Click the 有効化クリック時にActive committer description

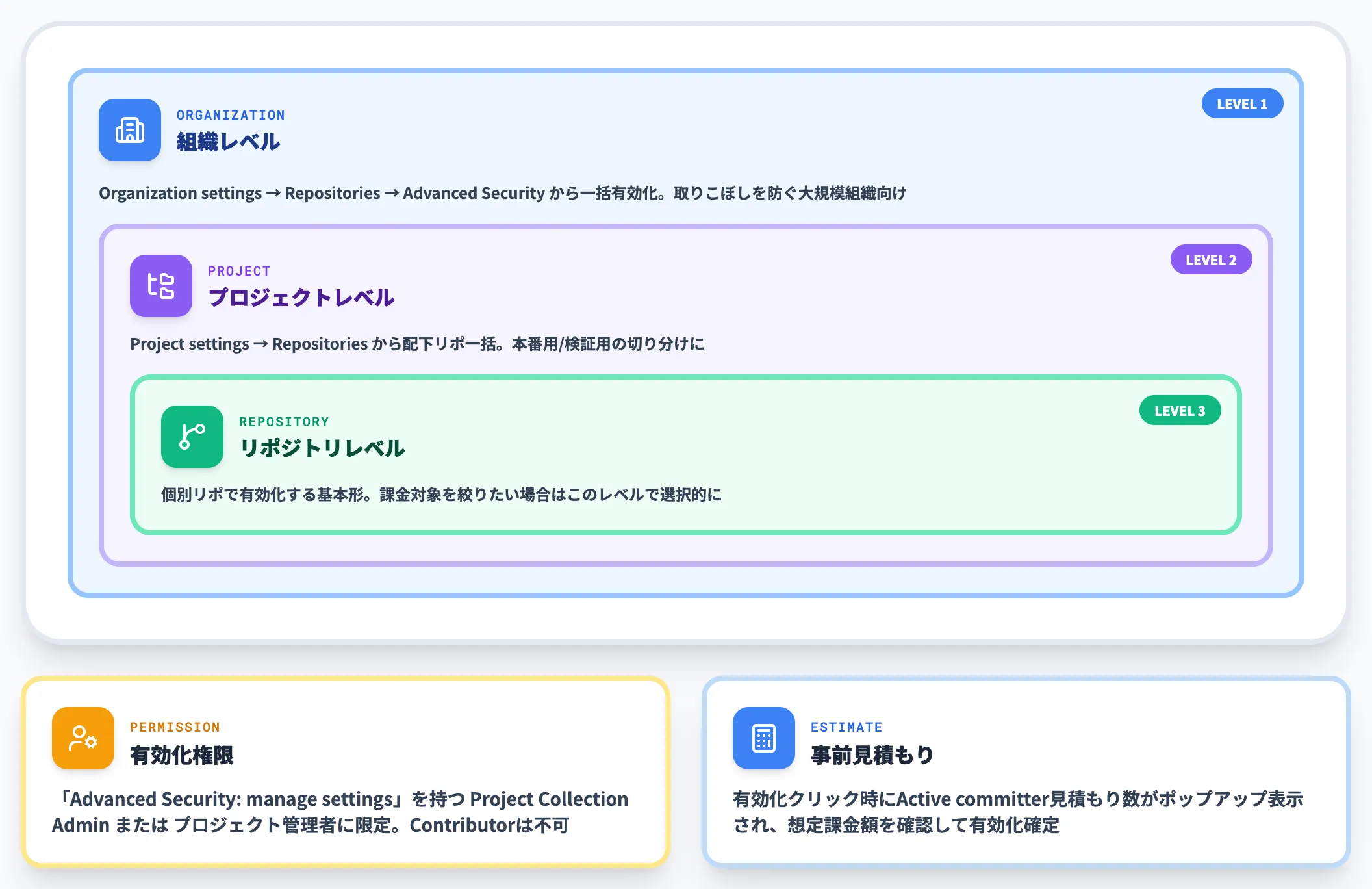click(x=1019, y=812)
